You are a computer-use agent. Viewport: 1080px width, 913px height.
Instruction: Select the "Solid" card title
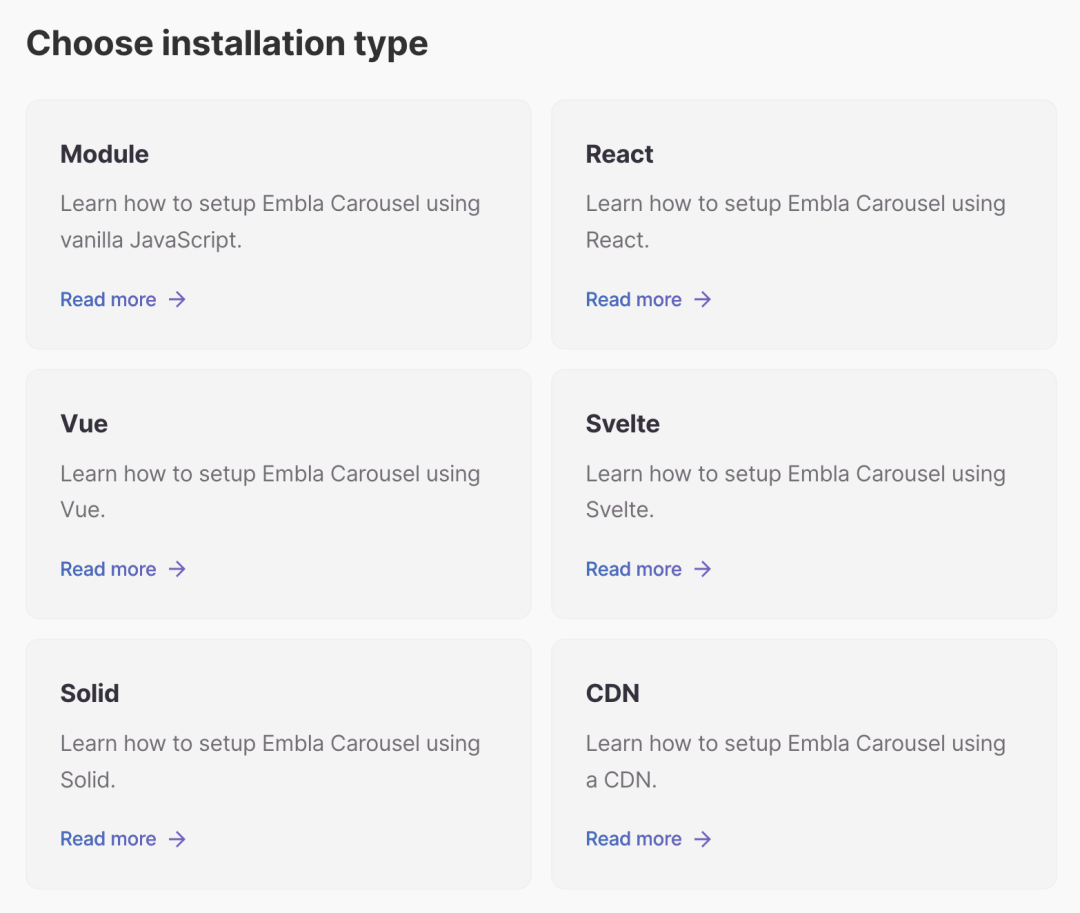tap(90, 693)
